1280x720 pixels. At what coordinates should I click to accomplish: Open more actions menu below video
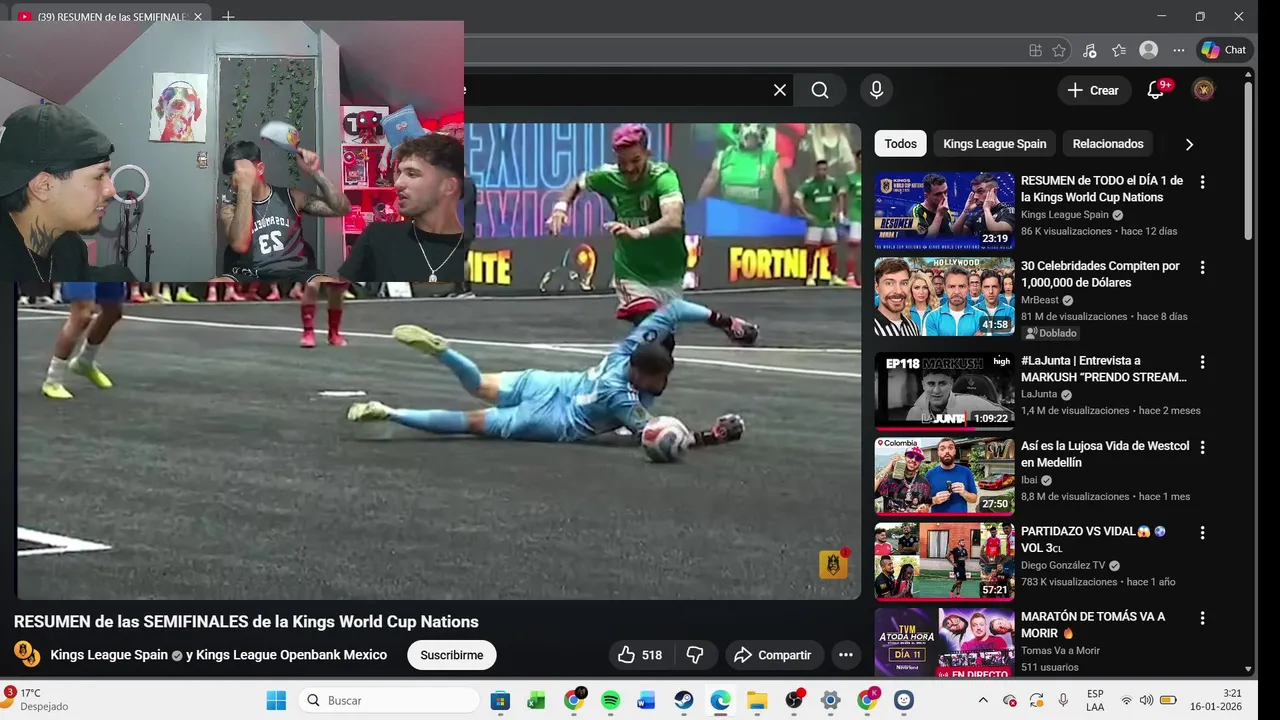coord(846,655)
